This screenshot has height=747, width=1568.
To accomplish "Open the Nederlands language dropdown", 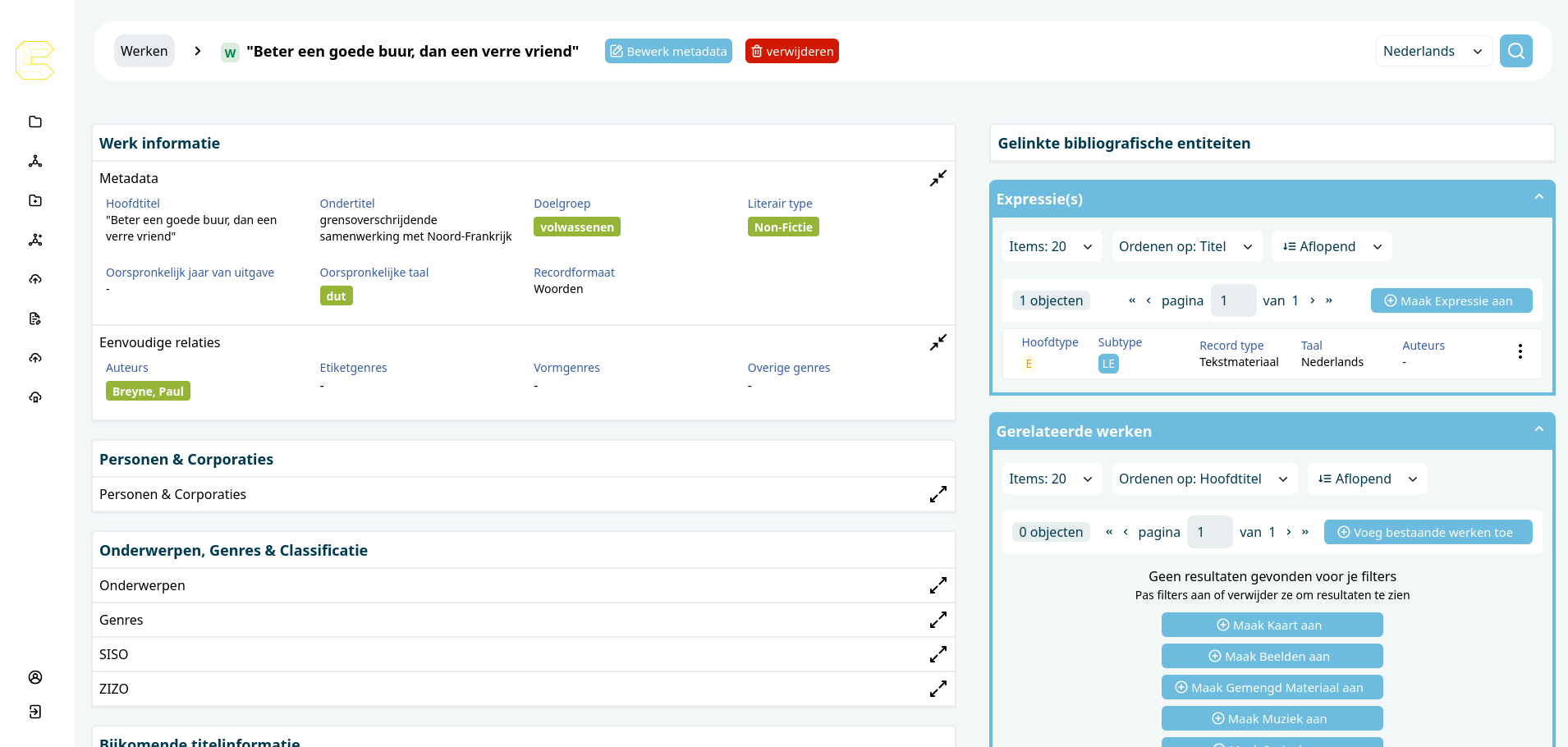I will 1433,51.
